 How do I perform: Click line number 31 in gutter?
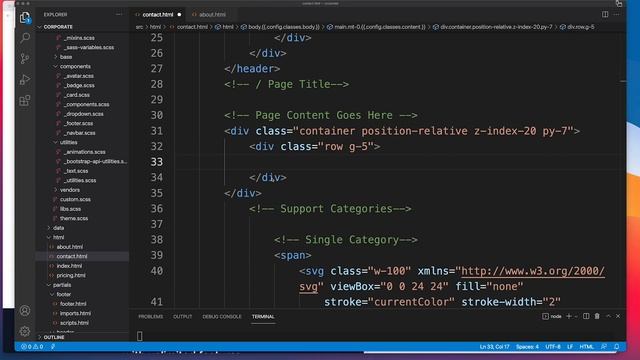click(x=157, y=131)
